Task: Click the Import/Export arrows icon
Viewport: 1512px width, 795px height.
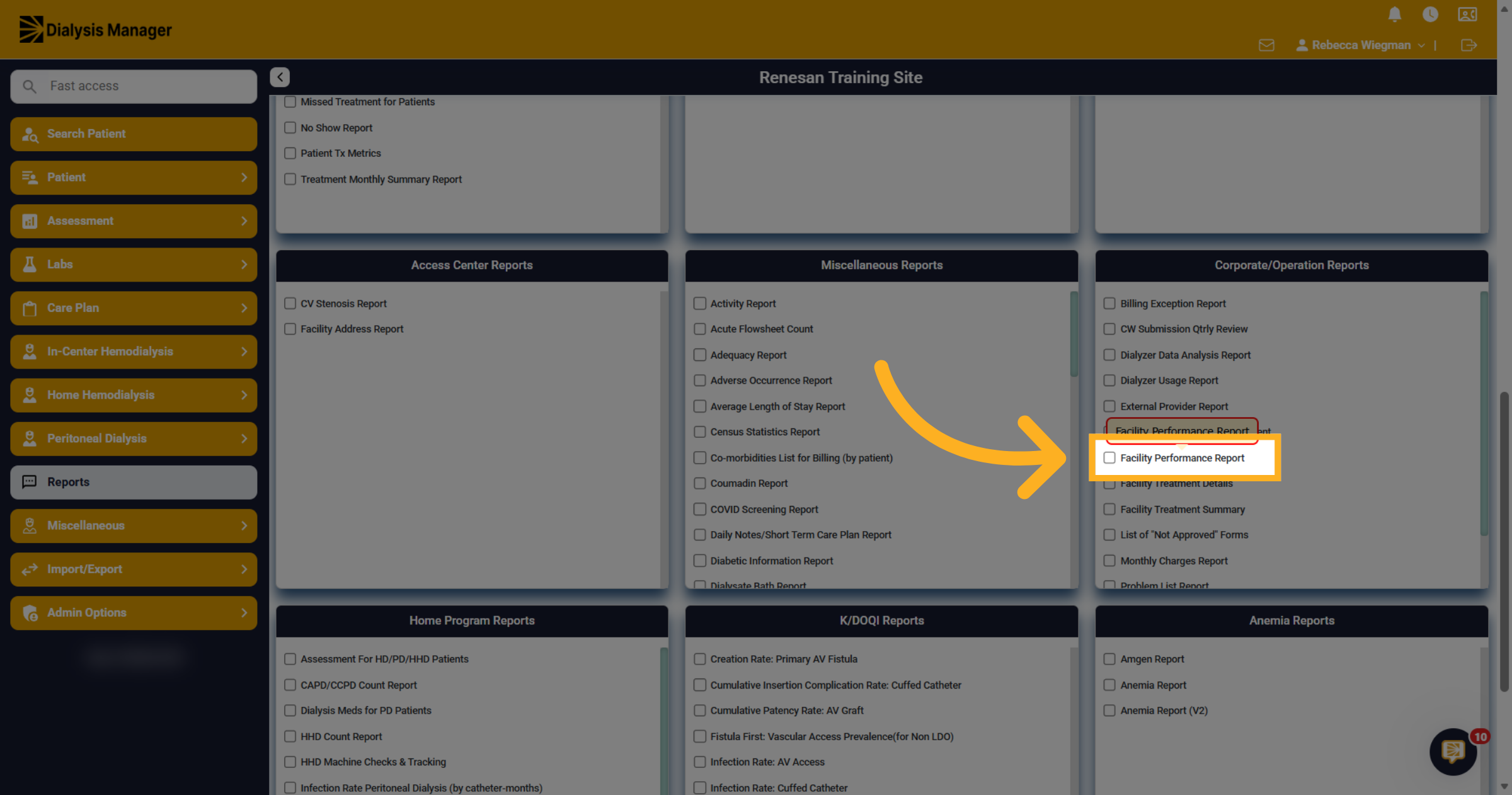Action: coord(30,569)
